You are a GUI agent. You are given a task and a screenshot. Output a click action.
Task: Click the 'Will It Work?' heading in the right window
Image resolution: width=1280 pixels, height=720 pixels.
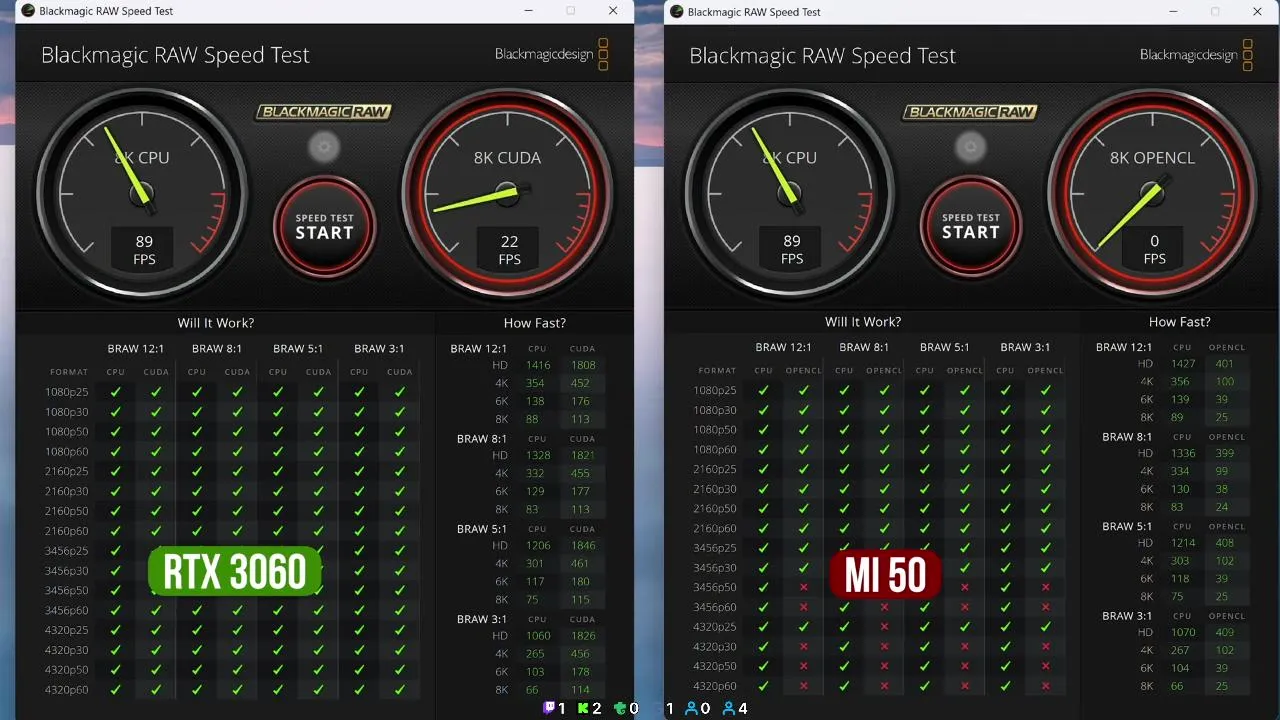click(x=863, y=322)
